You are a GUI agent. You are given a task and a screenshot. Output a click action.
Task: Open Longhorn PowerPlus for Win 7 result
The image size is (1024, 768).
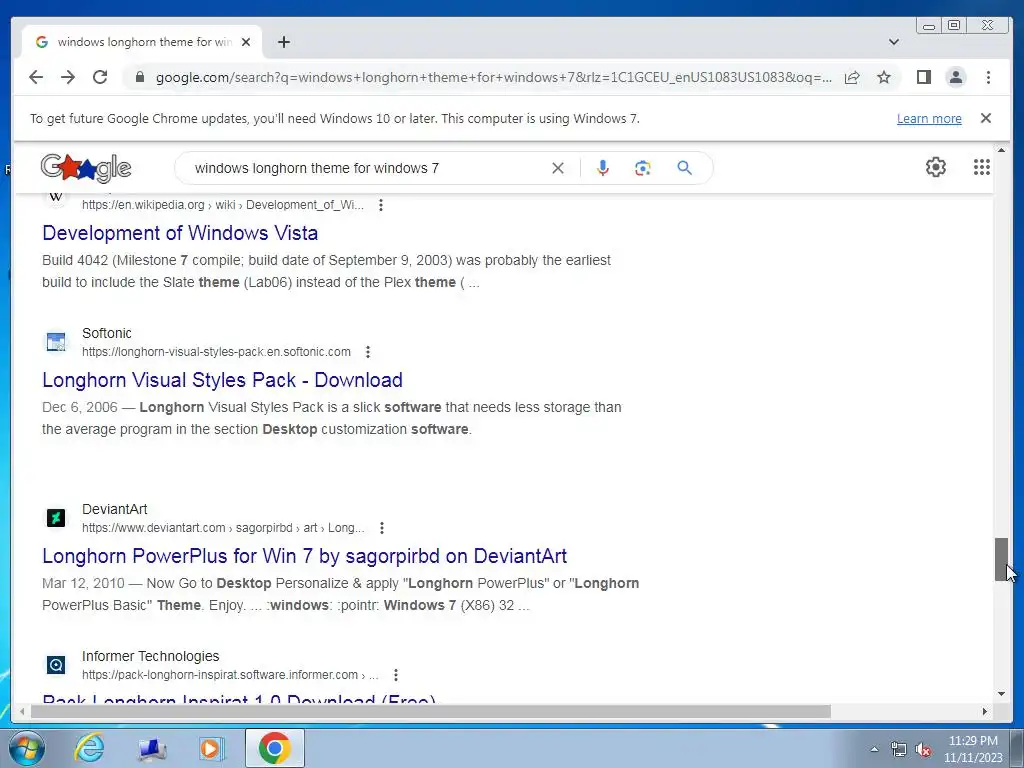click(304, 556)
